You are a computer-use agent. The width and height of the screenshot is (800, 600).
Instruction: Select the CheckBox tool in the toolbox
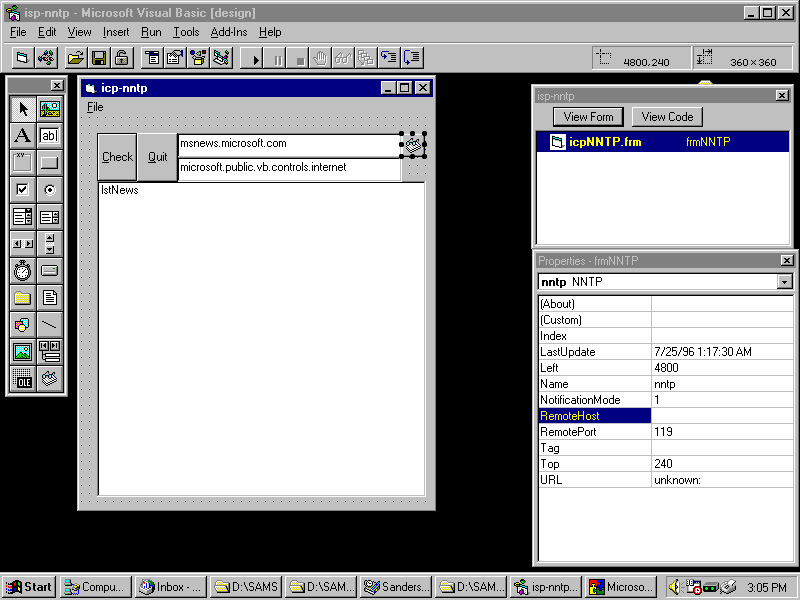pyautogui.click(x=22, y=190)
